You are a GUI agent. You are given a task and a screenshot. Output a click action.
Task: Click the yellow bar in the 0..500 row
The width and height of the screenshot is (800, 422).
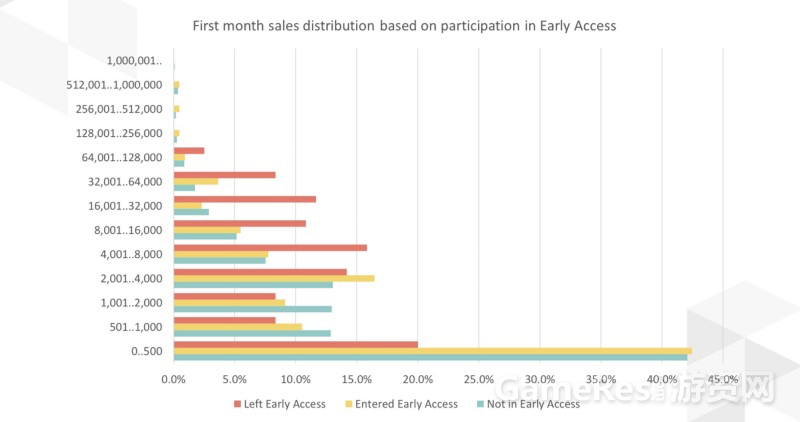click(433, 351)
